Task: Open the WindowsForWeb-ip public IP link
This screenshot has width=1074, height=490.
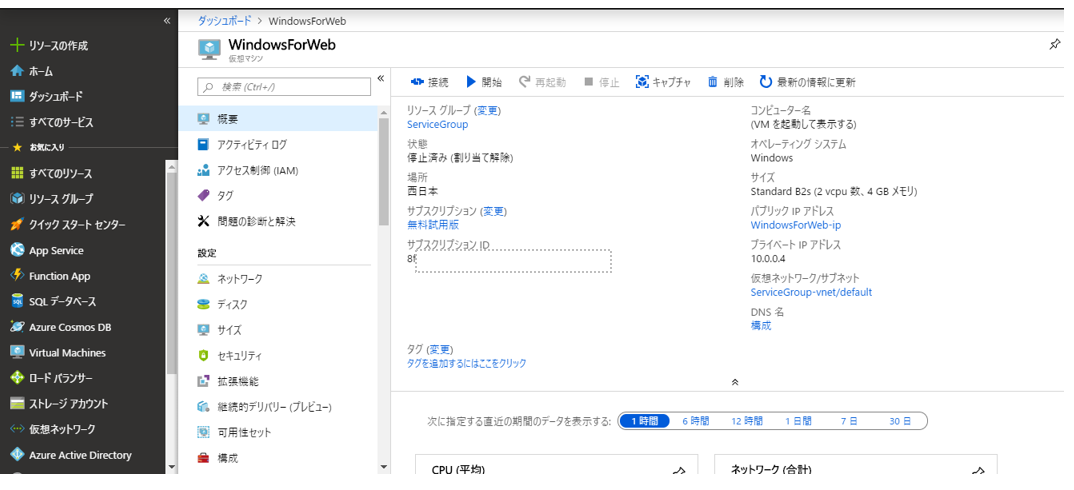Action: (x=795, y=225)
